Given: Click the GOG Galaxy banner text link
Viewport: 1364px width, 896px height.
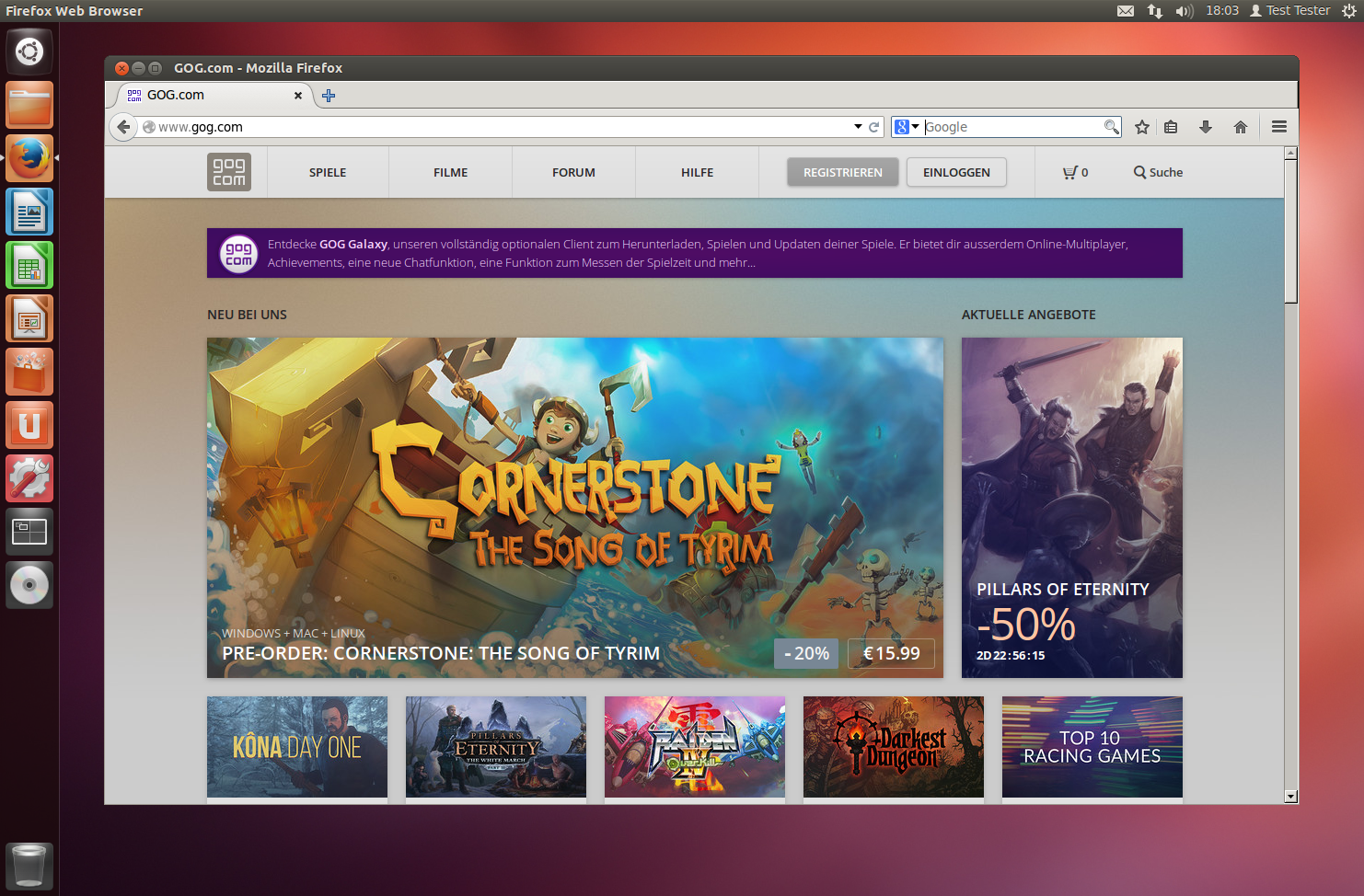Looking at the screenshot, I should click(698, 253).
